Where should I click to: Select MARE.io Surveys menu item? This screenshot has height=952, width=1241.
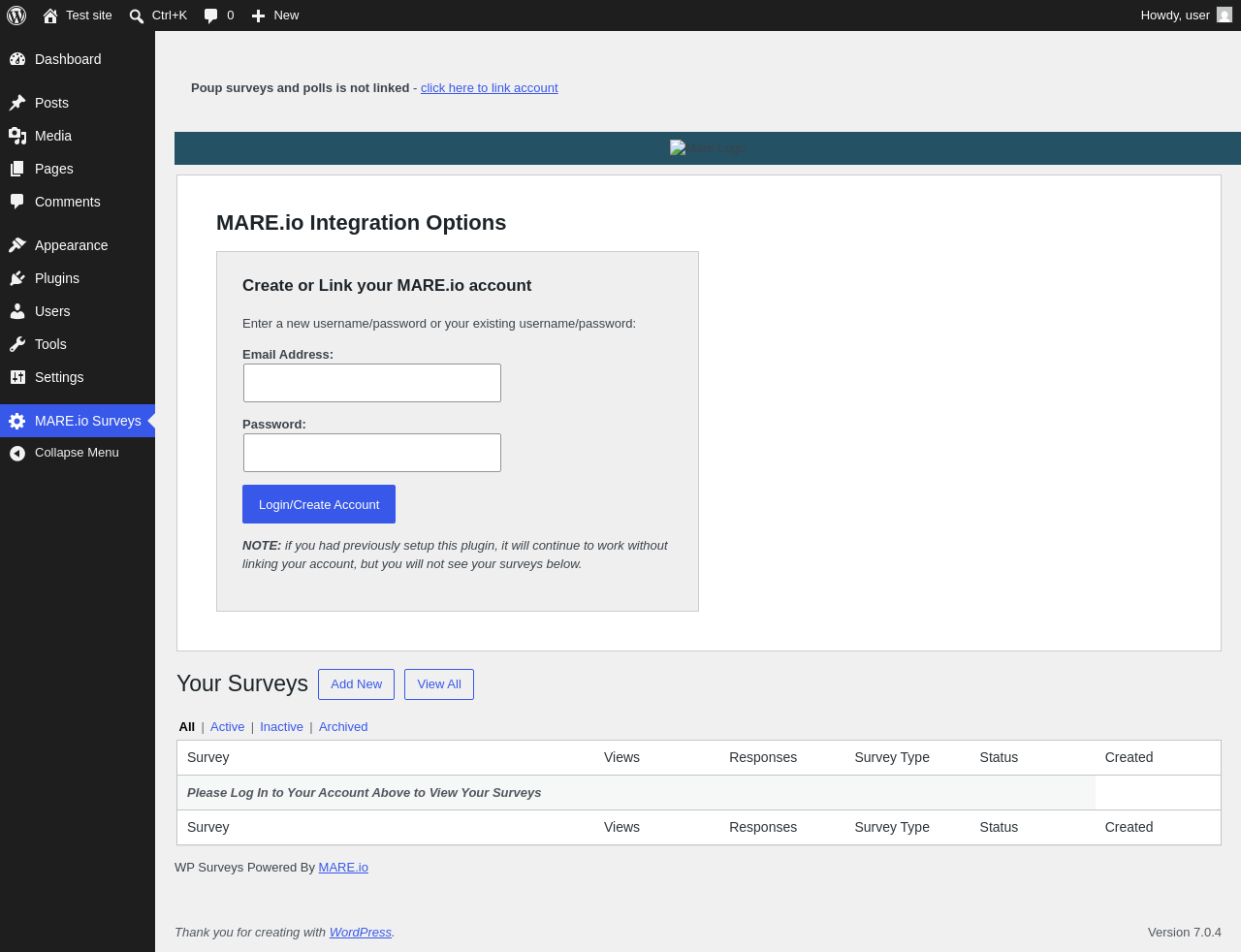[78, 421]
